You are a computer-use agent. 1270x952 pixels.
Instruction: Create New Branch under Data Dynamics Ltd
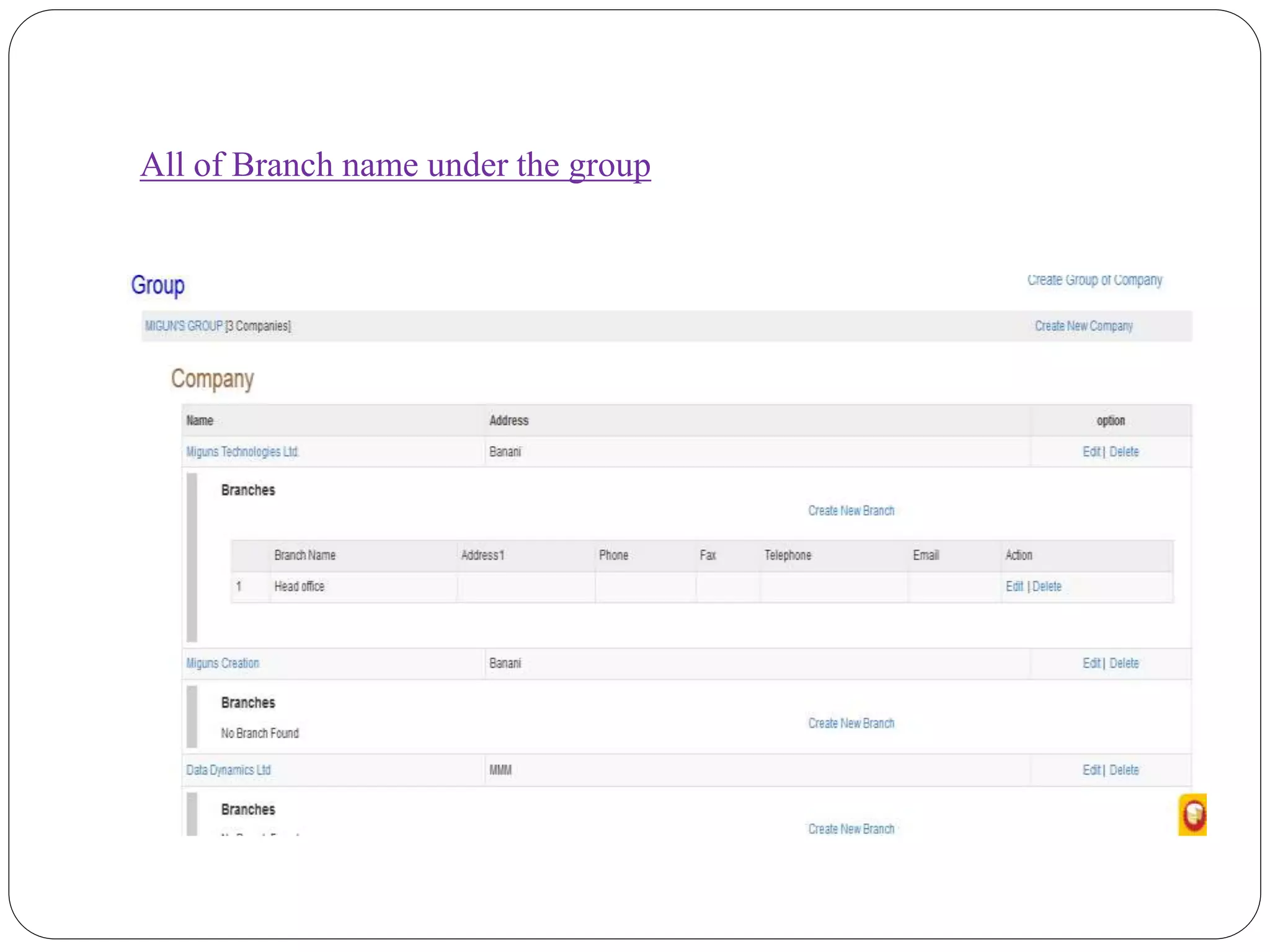[x=851, y=829]
